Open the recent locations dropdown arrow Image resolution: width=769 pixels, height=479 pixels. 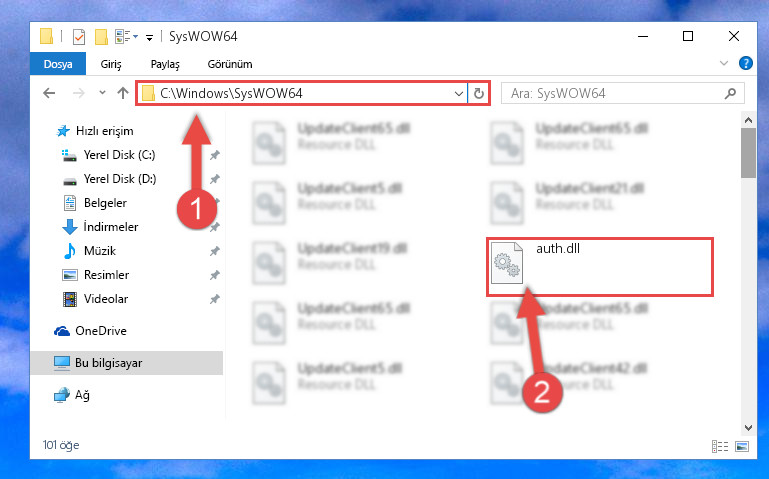tap(102, 93)
